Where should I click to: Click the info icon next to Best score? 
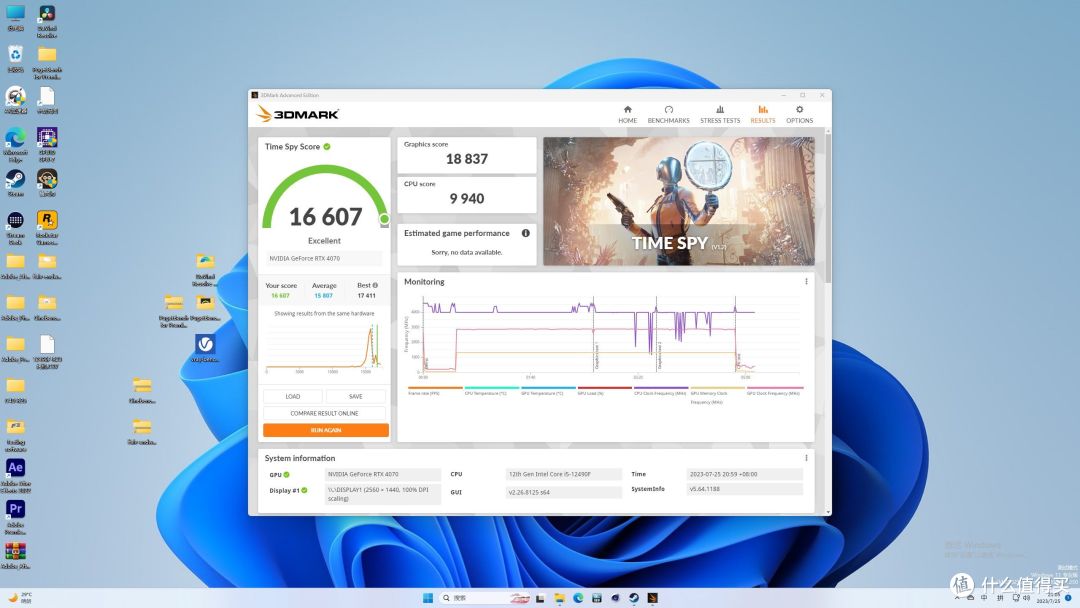pos(375,285)
